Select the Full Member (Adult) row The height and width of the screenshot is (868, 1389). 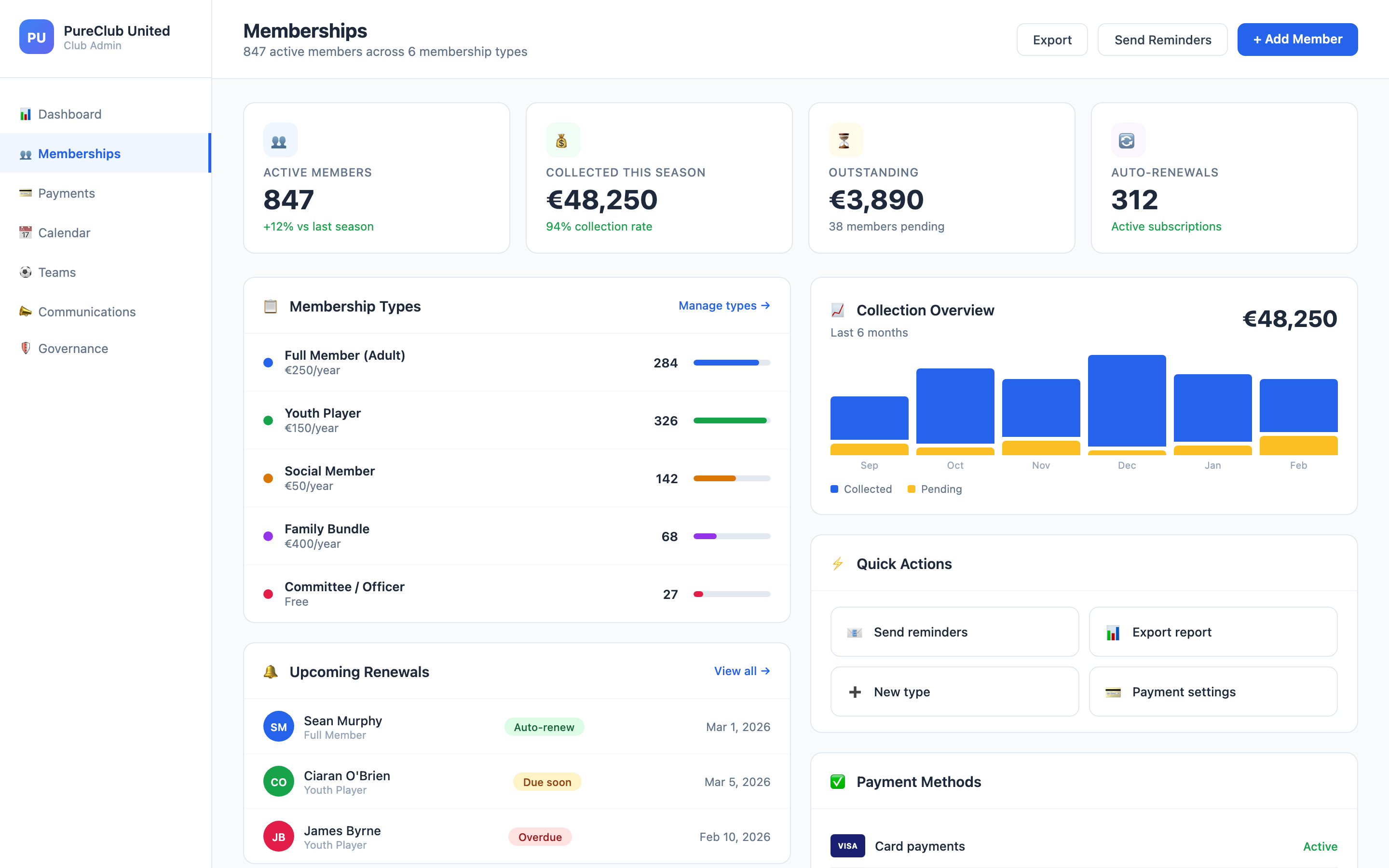pos(517,363)
